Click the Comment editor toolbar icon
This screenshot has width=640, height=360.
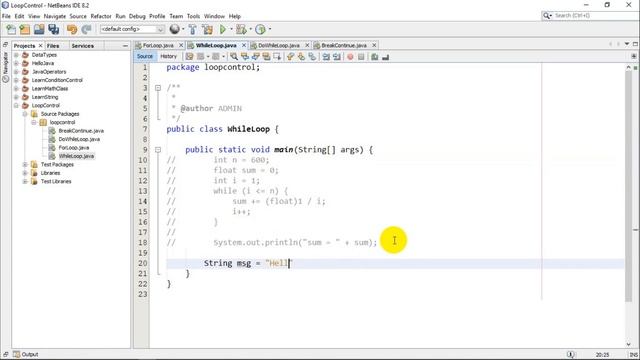click(374, 57)
